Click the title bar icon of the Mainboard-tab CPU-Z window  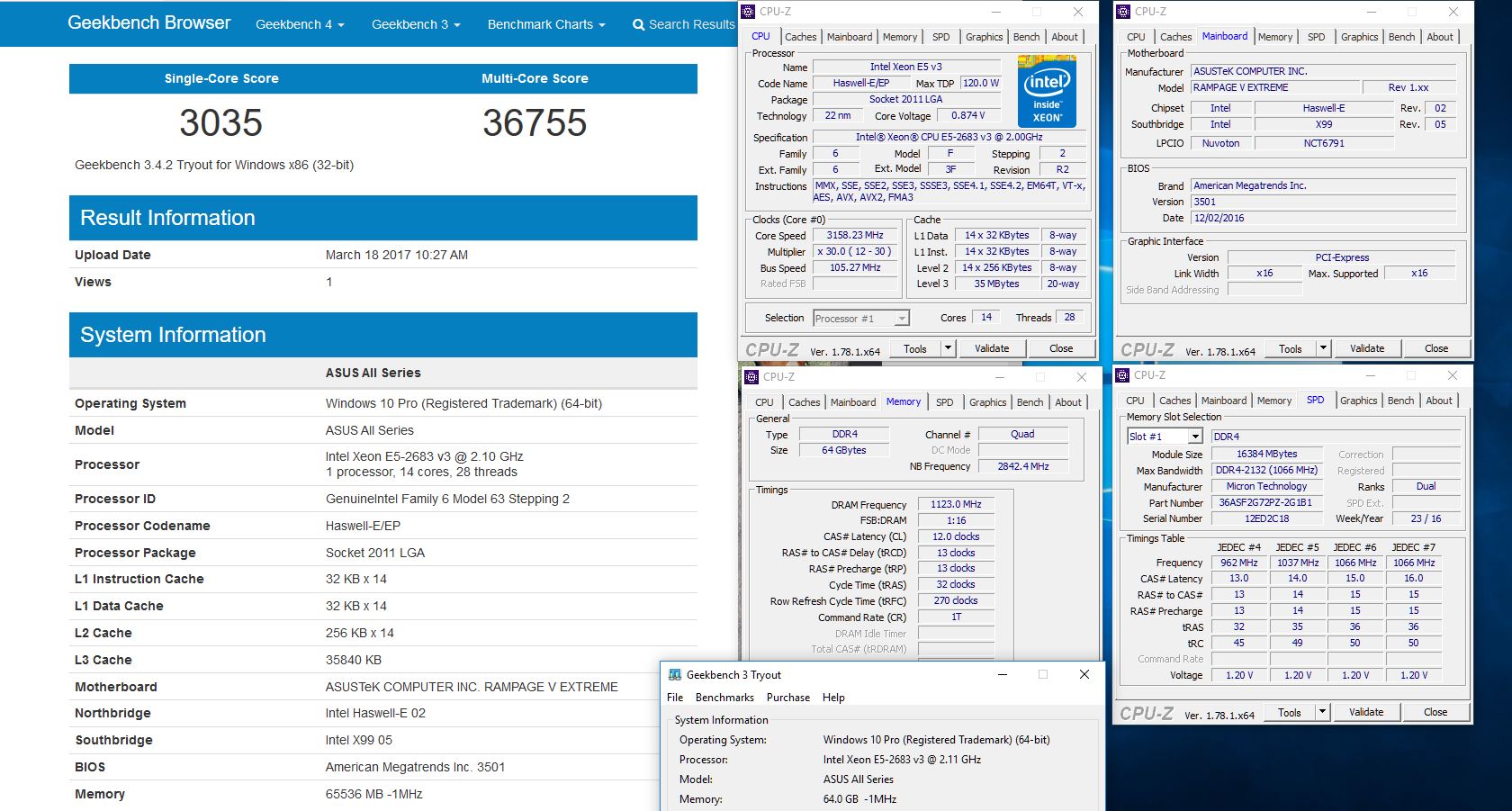point(1123,12)
